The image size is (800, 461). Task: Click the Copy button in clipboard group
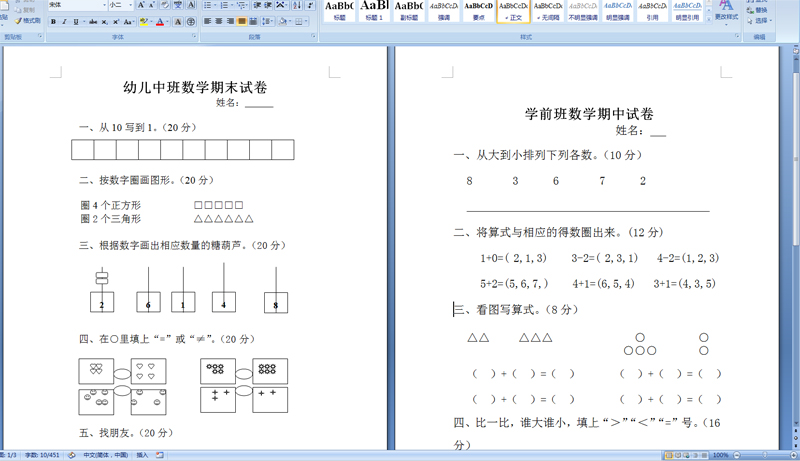coord(26,10)
